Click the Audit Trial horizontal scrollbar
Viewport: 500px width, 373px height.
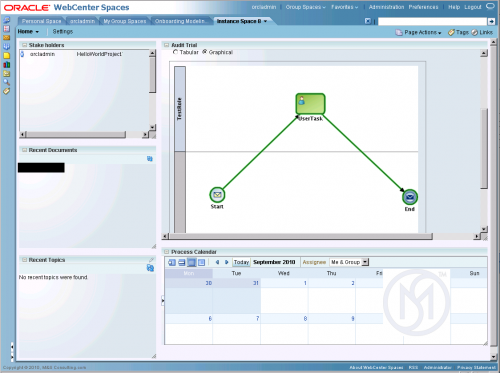pyautogui.click(x=300, y=236)
